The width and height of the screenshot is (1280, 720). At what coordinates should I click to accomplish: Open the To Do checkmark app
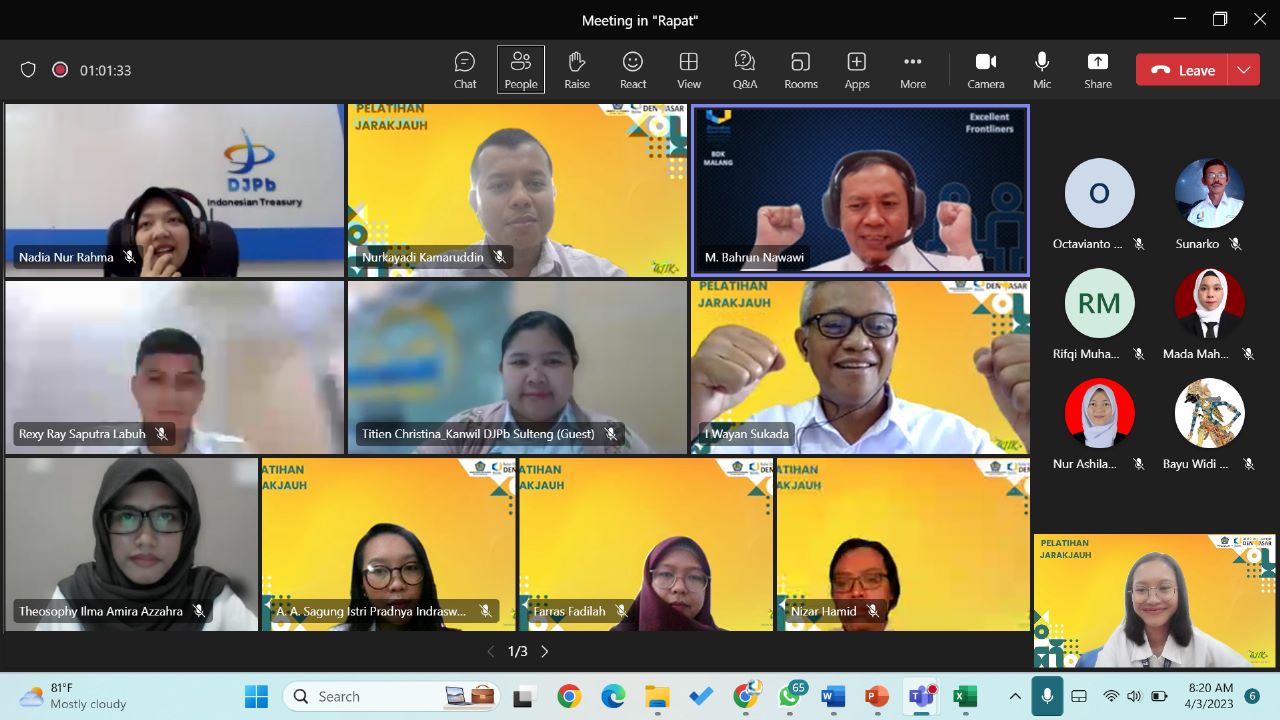pos(701,696)
